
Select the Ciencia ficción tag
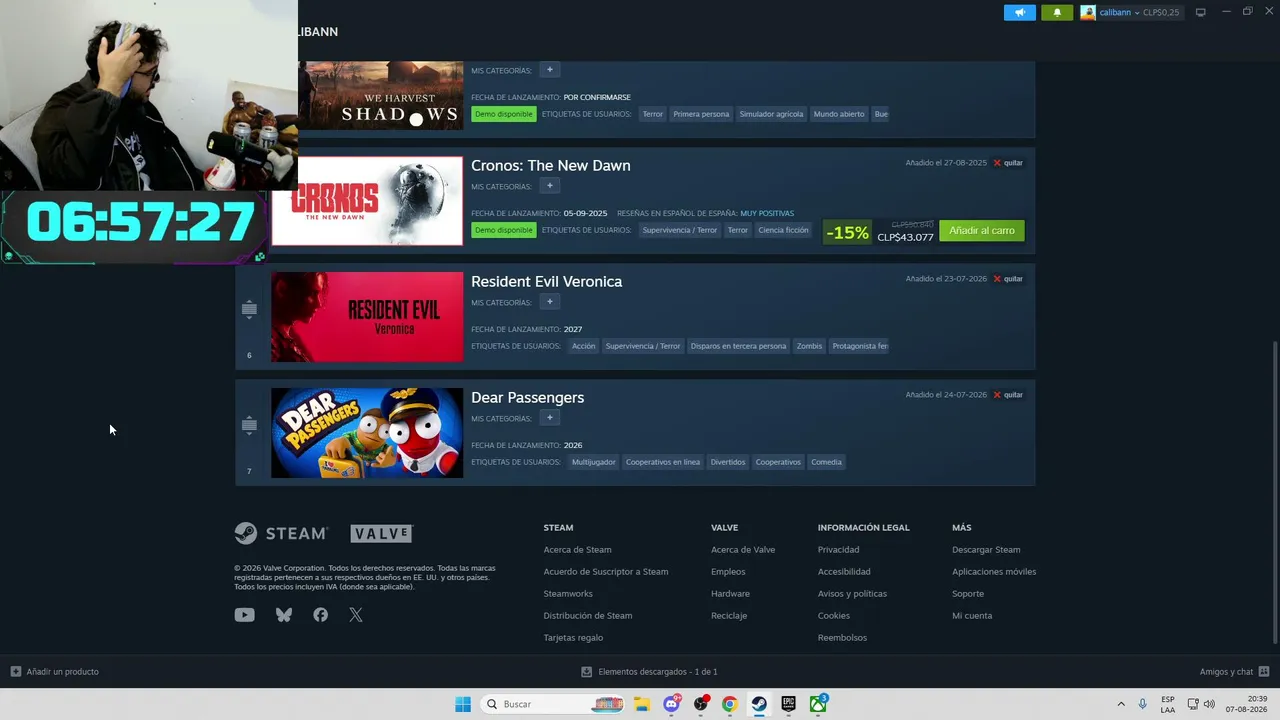[x=783, y=230]
